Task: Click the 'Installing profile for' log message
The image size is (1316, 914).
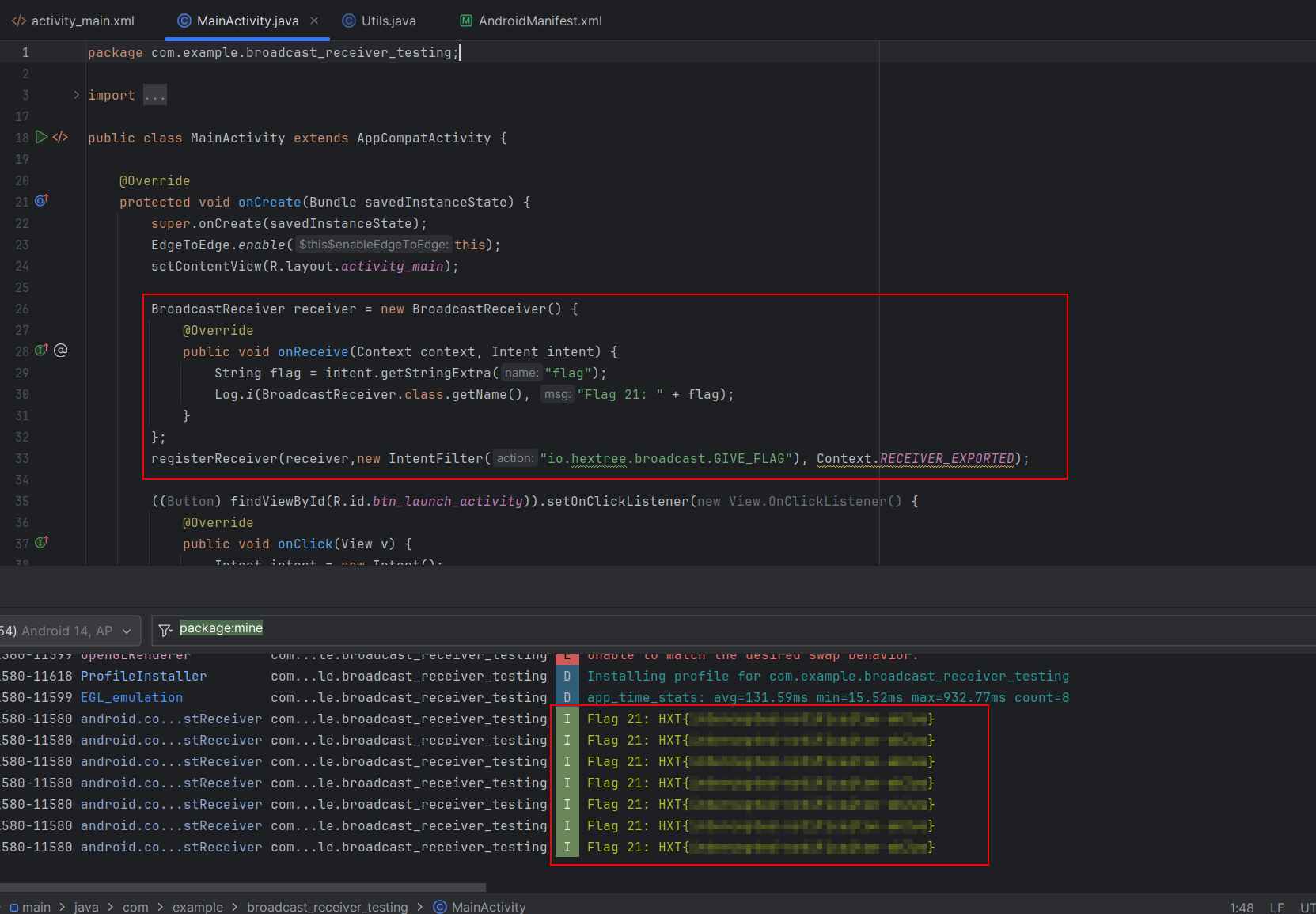Action: pyautogui.click(x=828, y=677)
